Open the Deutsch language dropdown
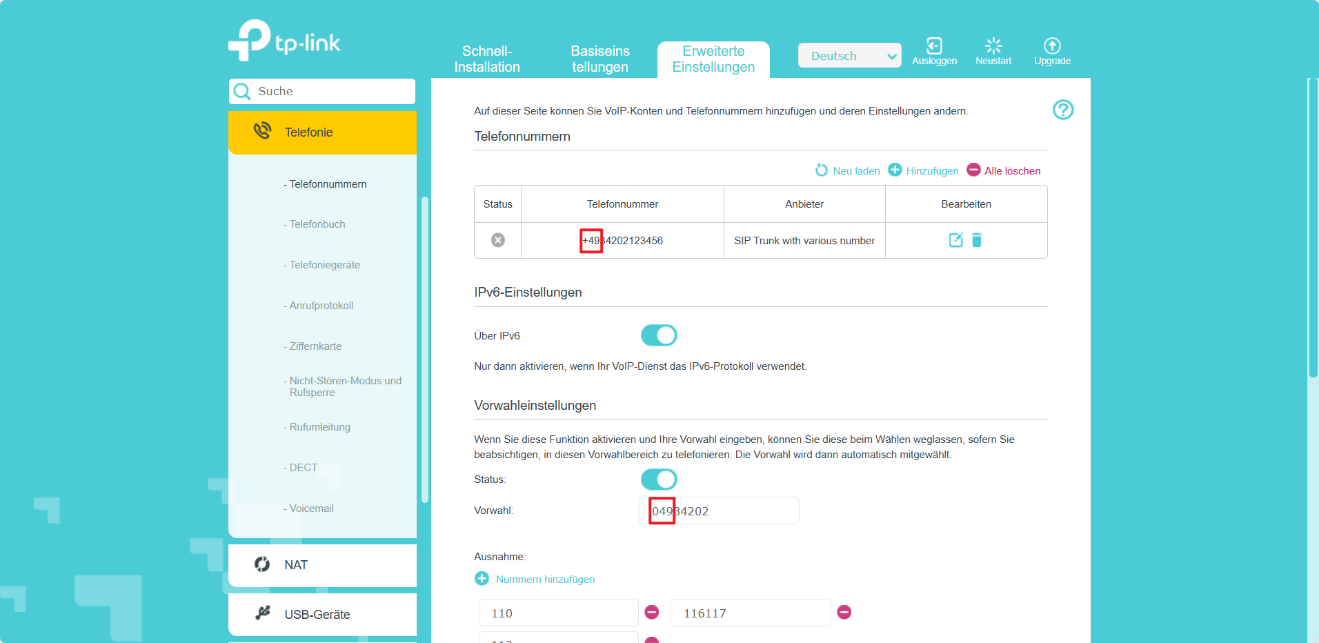This screenshot has width=1319, height=643. 849,56
